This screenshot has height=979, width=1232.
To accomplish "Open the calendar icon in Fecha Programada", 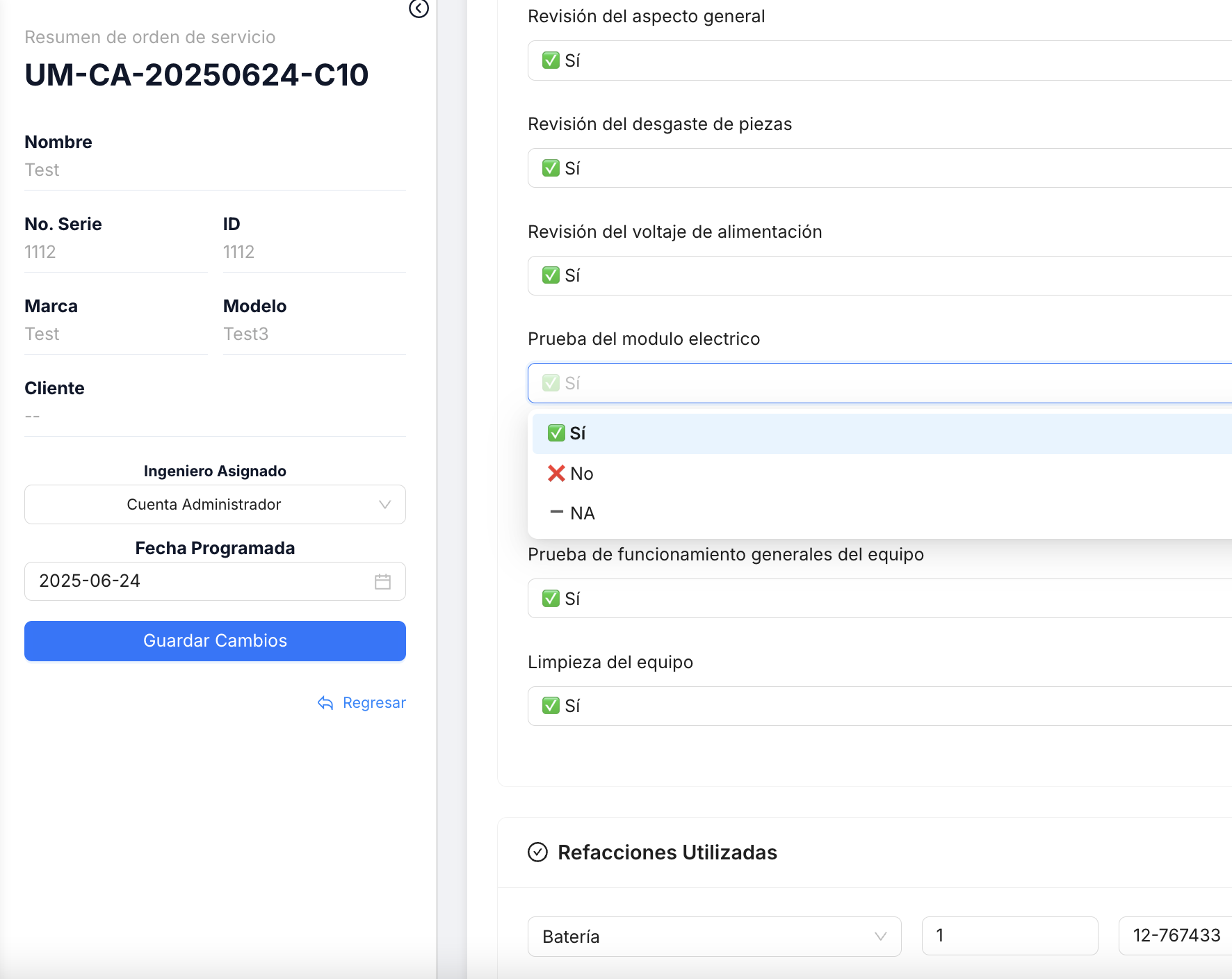I will [382, 581].
